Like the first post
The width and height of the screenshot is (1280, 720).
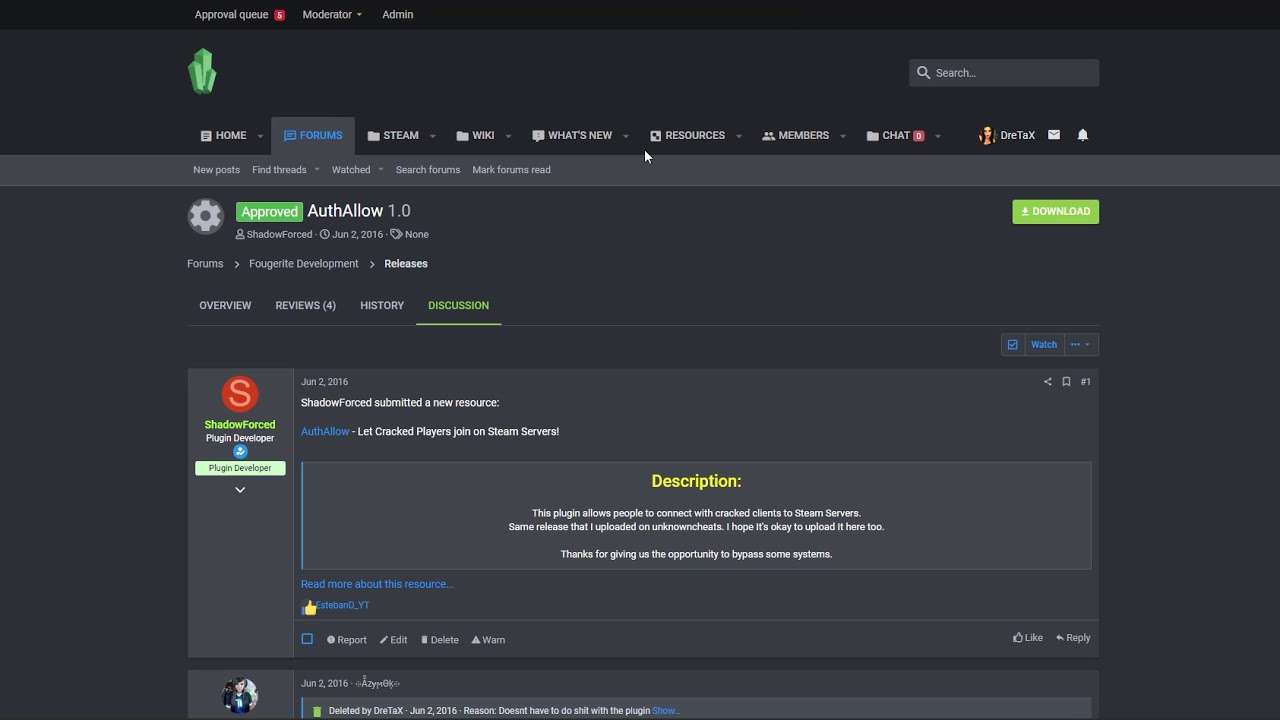(1028, 638)
